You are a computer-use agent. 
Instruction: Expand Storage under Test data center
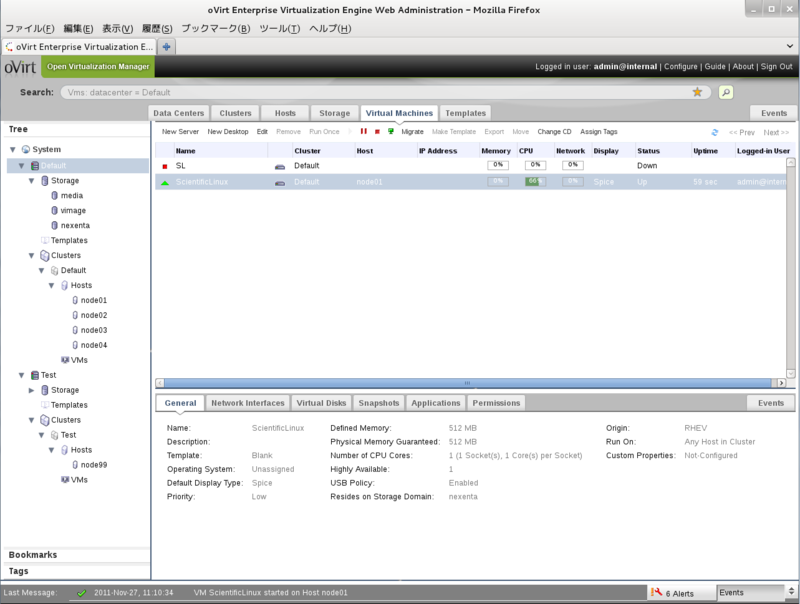pos(32,390)
